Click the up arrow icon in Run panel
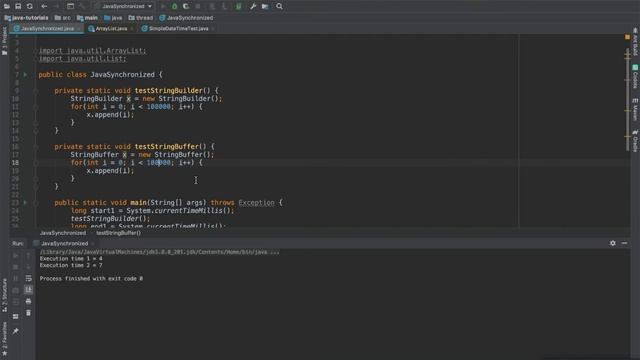 pos(28,256)
